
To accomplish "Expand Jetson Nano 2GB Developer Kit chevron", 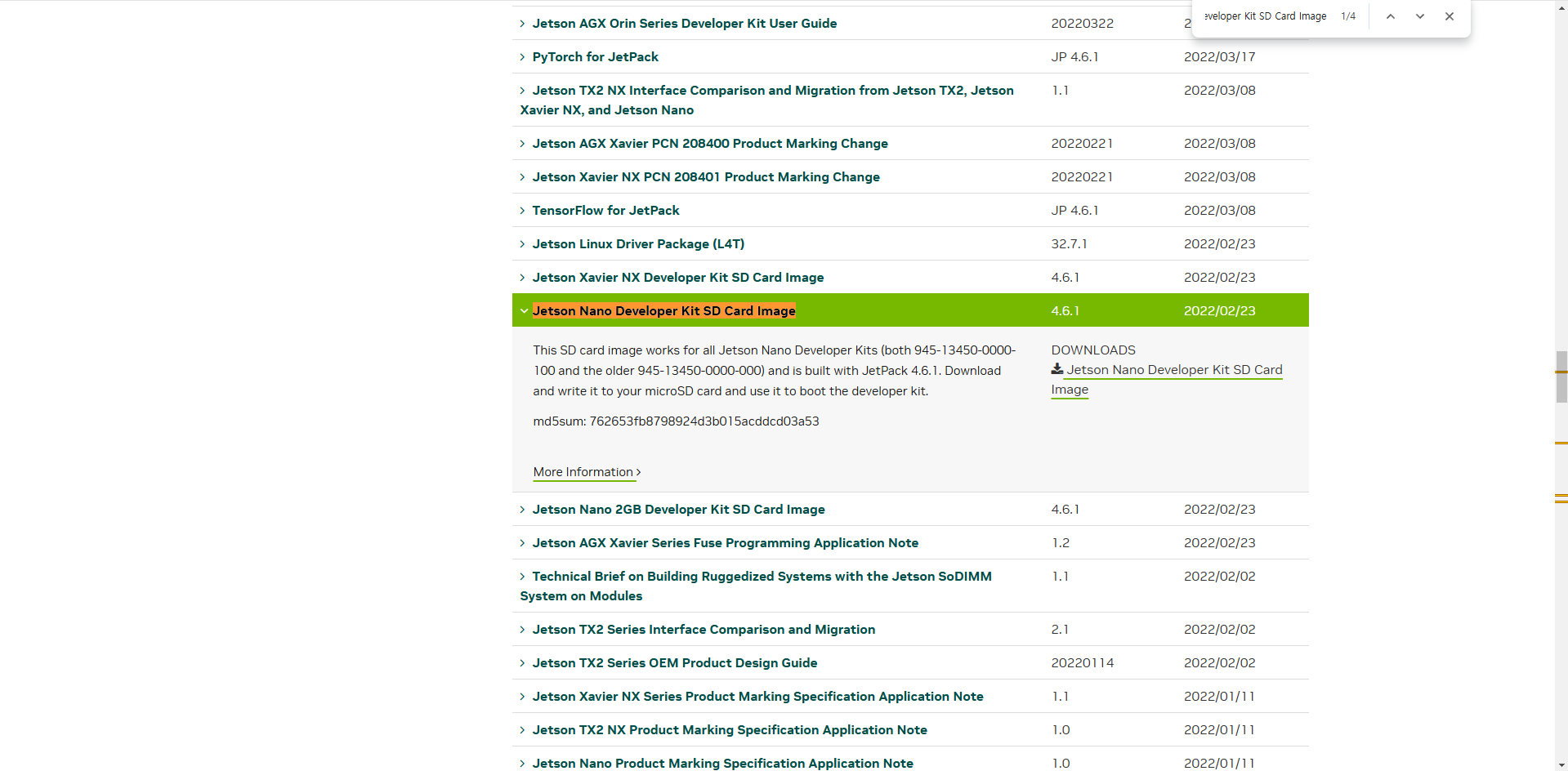I will coord(523,510).
